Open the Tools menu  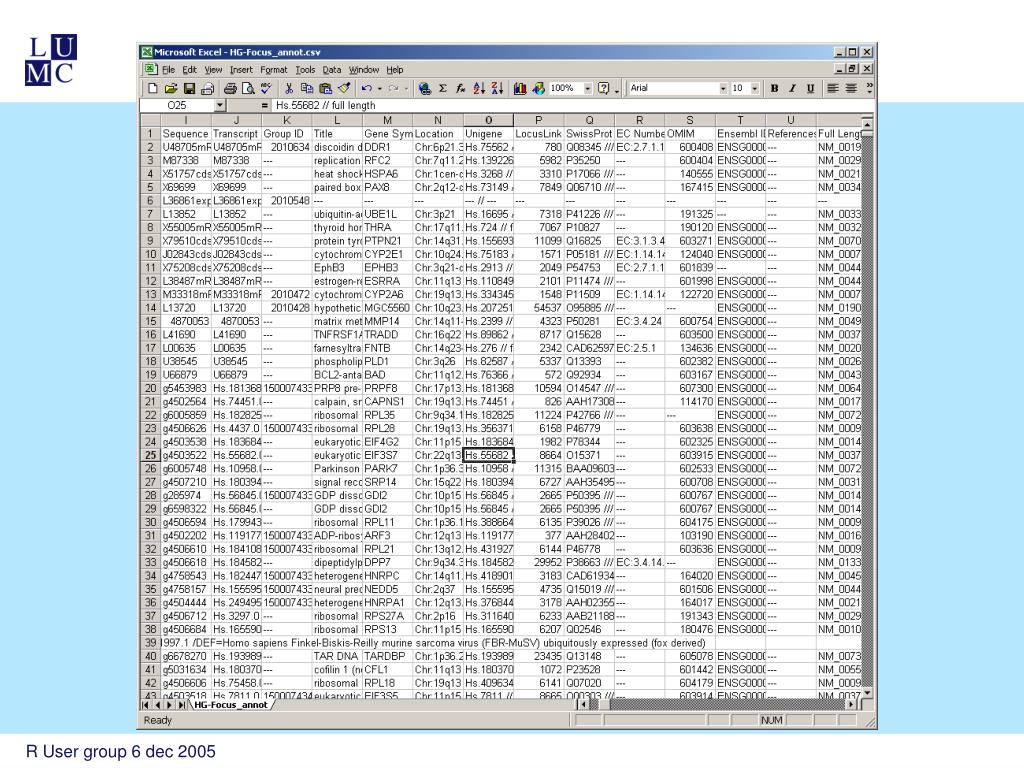coord(305,70)
